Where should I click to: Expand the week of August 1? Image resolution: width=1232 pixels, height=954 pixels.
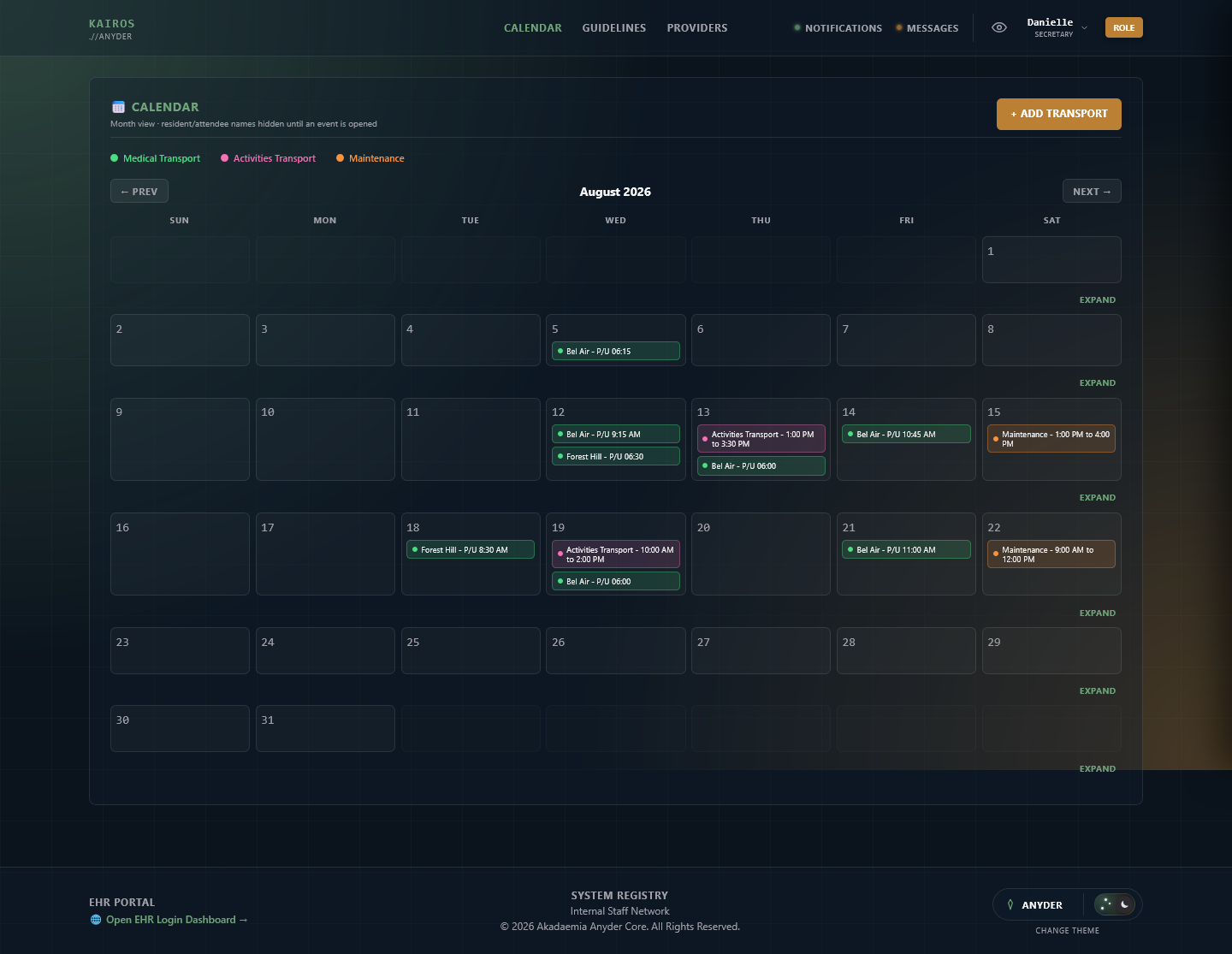(1097, 300)
